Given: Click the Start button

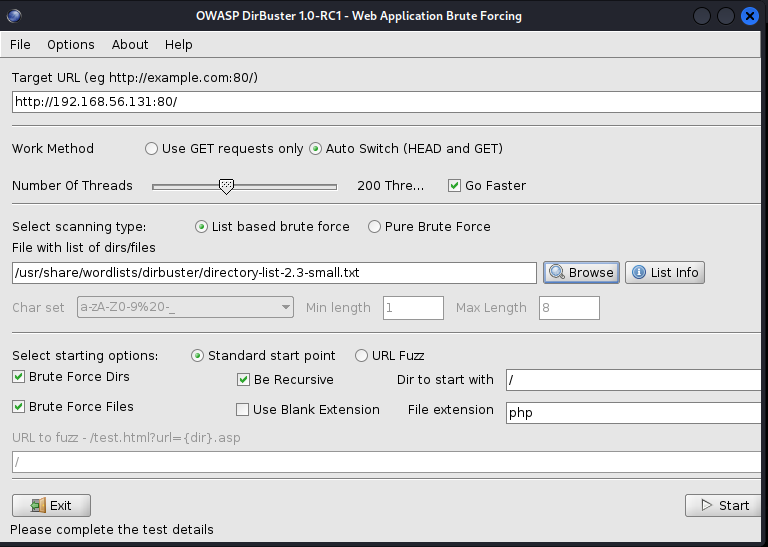Looking at the screenshot, I should (x=723, y=505).
